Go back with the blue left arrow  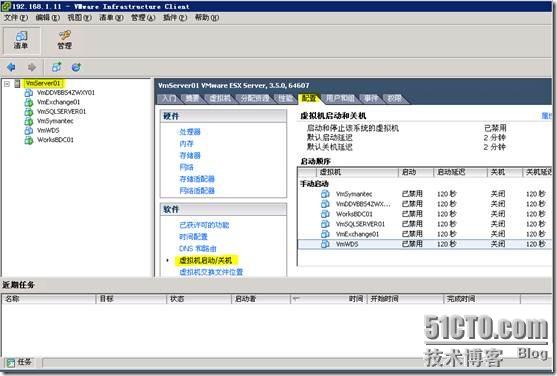pos(11,67)
